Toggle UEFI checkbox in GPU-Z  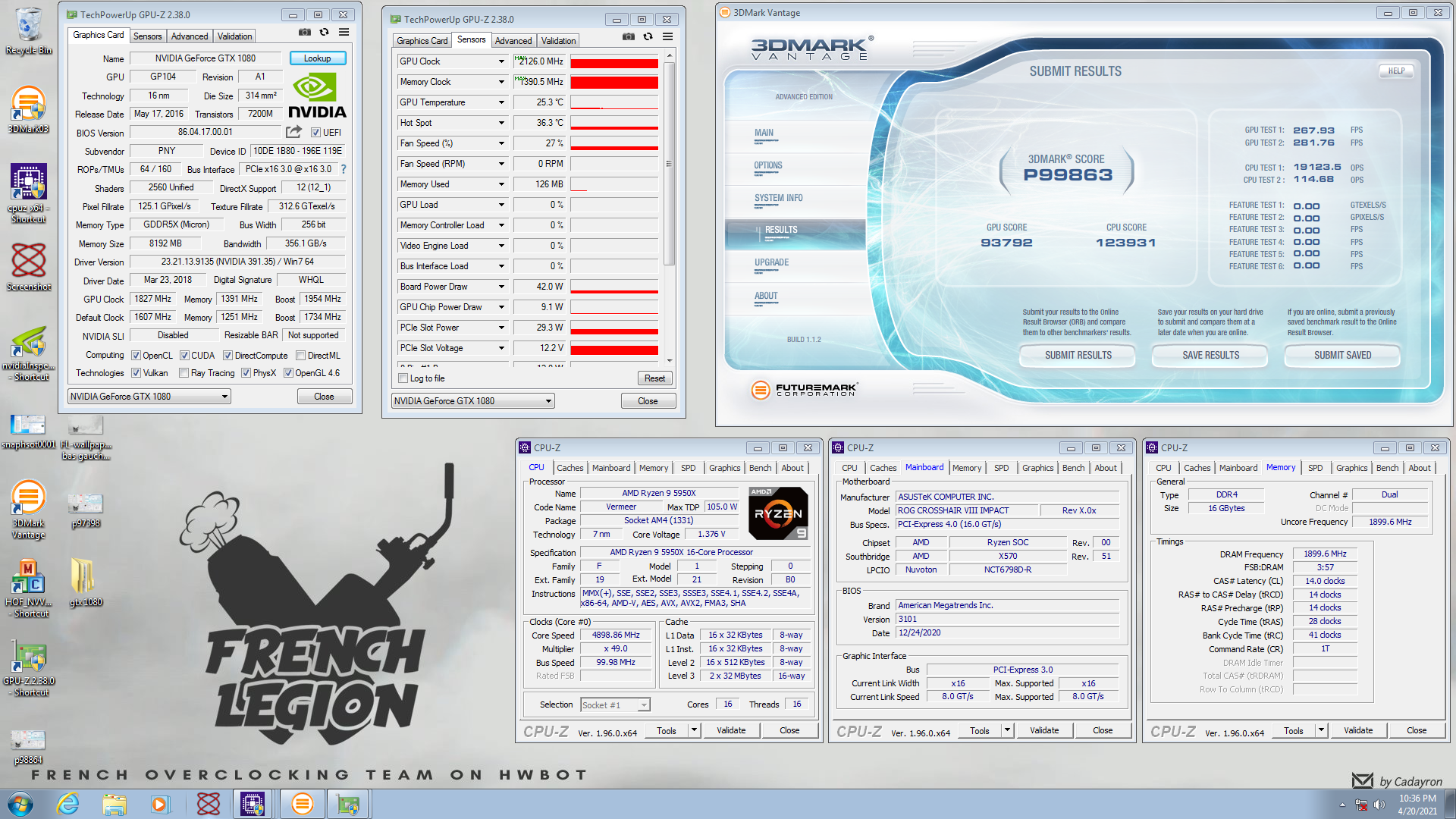[x=316, y=133]
